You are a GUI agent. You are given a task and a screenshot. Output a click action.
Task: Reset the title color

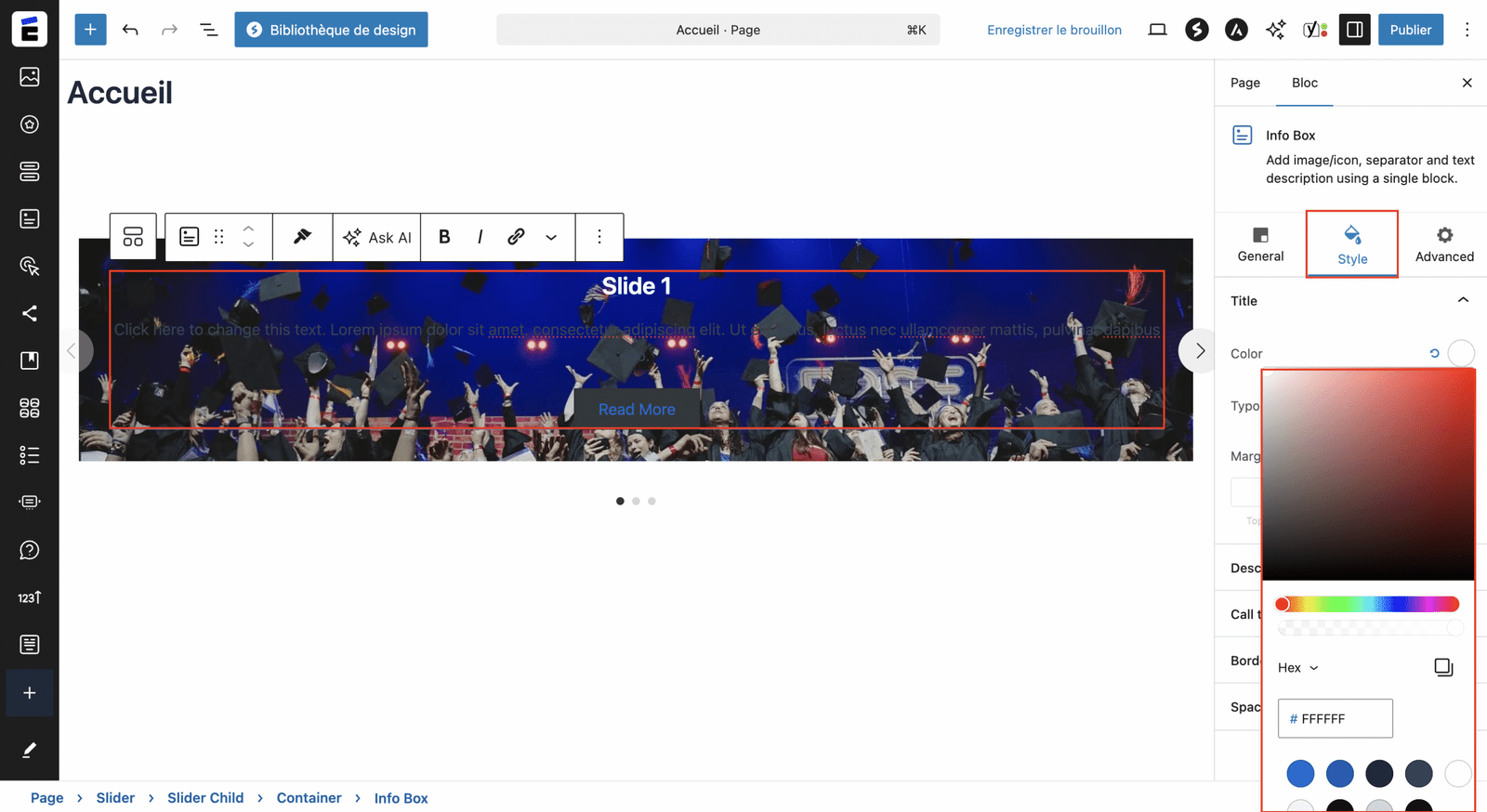point(1434,353)
